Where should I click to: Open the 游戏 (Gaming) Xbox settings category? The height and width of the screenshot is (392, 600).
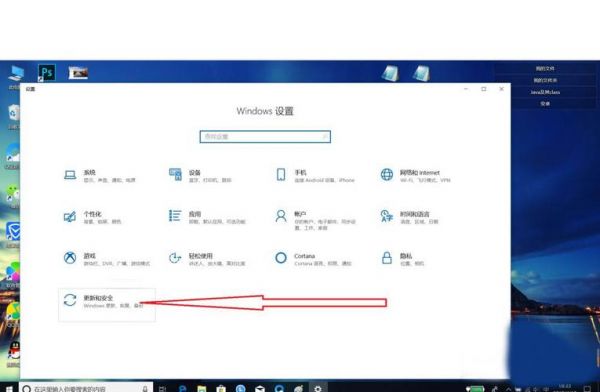click(106, 259)
